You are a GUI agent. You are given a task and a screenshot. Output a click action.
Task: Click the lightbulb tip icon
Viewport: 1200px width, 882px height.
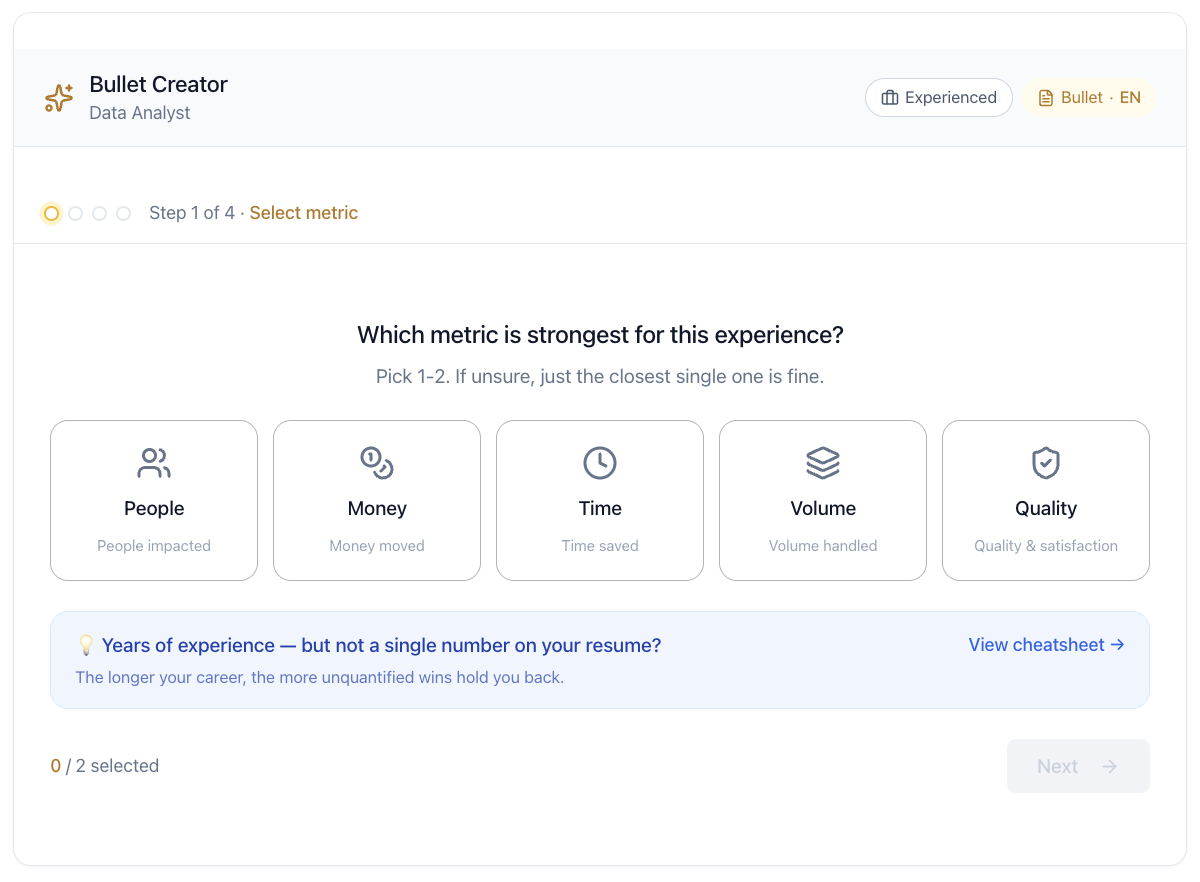click(86, 646)
